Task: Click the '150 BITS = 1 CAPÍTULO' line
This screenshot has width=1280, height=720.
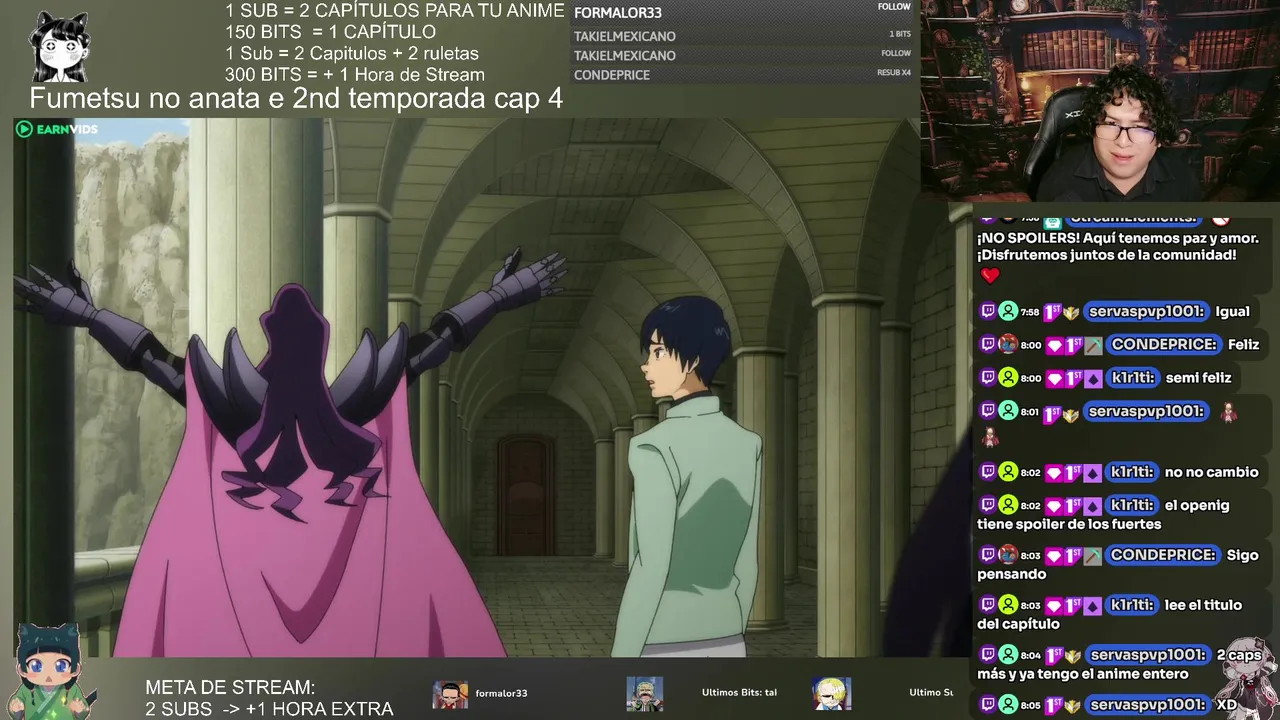Action: pyautogui.click(x=330, y=32)
